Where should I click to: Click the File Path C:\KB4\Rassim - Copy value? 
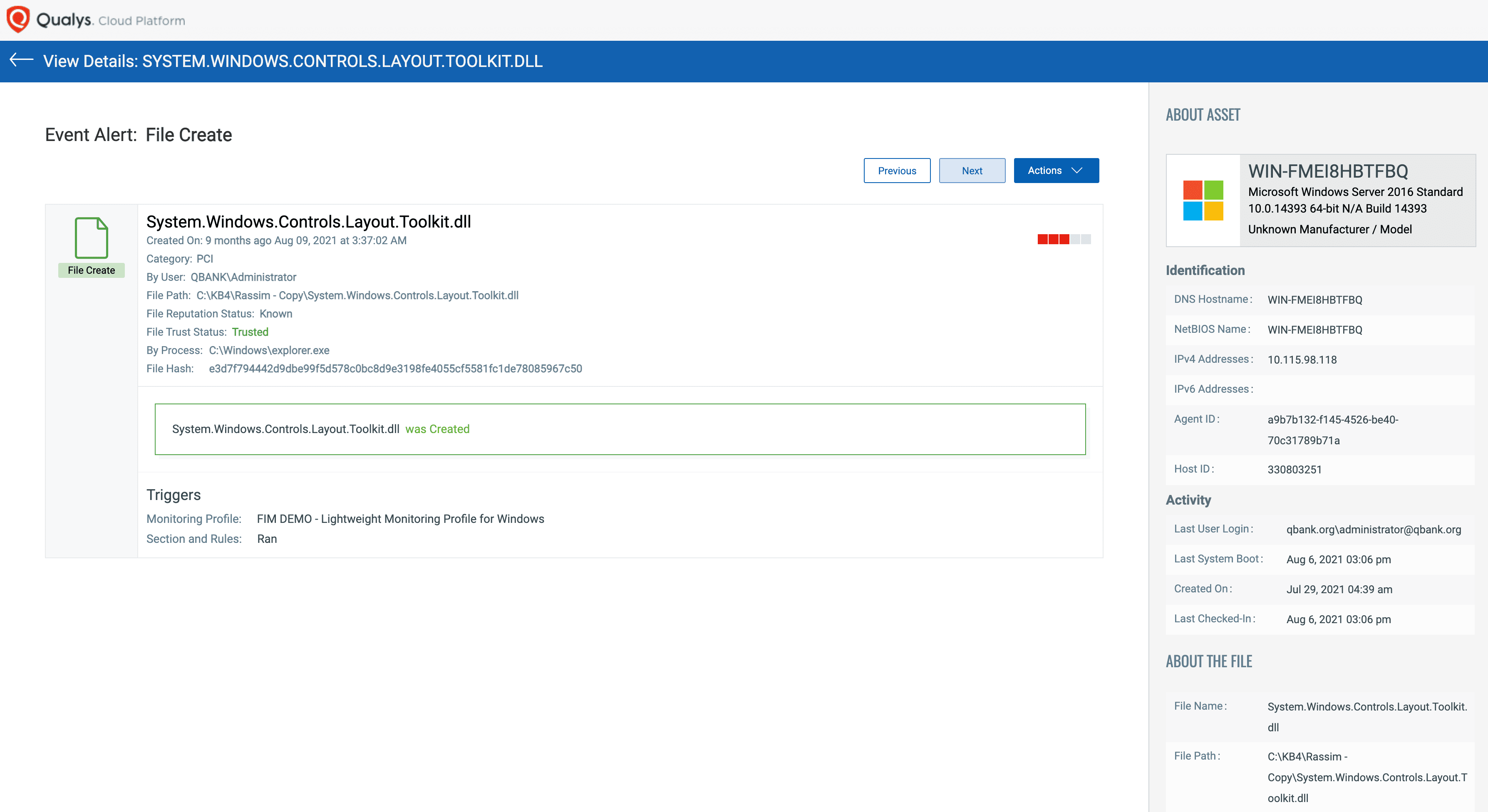357,295
